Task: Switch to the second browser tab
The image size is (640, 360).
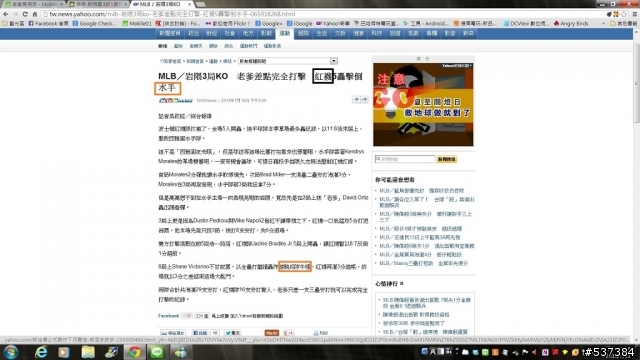Action: 98,4
